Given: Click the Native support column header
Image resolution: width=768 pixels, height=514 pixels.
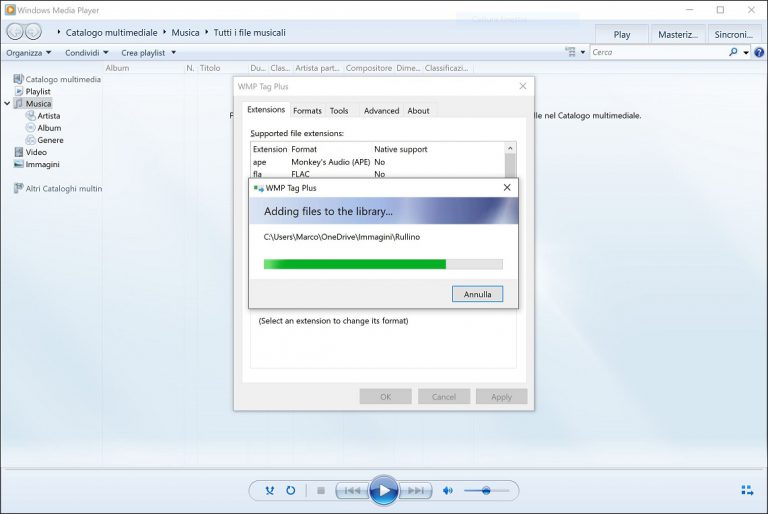Looking at the screenshot, I should pyautogui.click(x=401, y=149).
